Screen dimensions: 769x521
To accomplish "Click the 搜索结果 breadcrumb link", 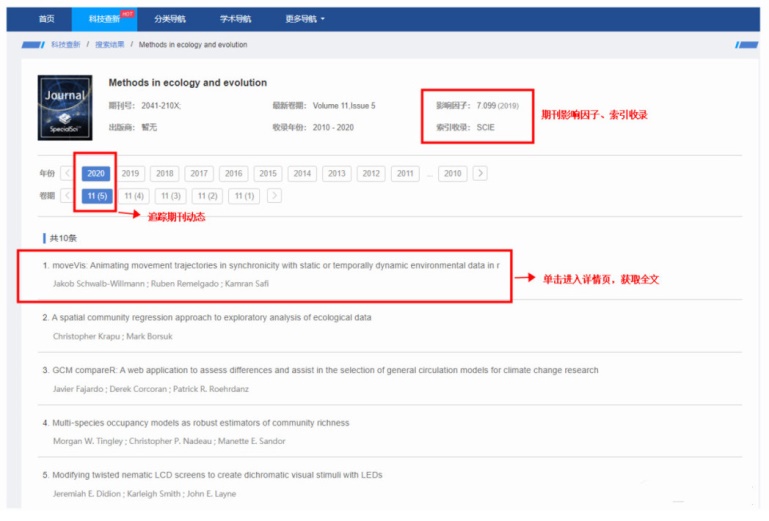I will coord(109,45).
